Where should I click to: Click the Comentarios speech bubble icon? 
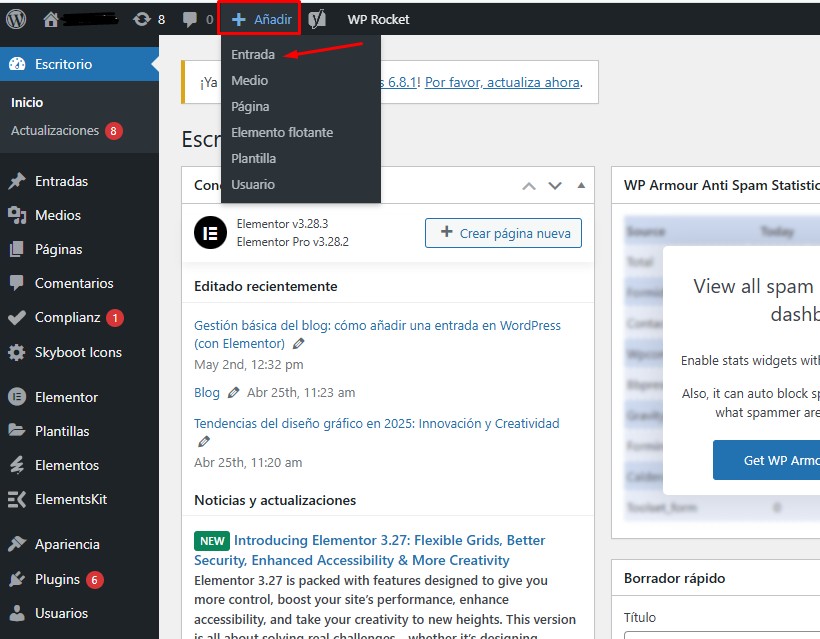tap(17, 283)
